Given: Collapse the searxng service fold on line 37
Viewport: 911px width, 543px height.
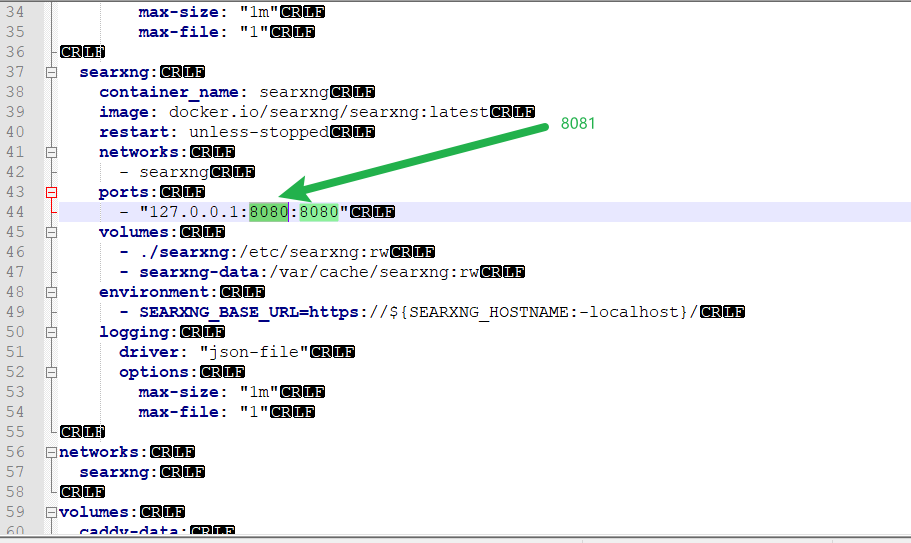Looking at the screenshot, I should click(52, 73).
